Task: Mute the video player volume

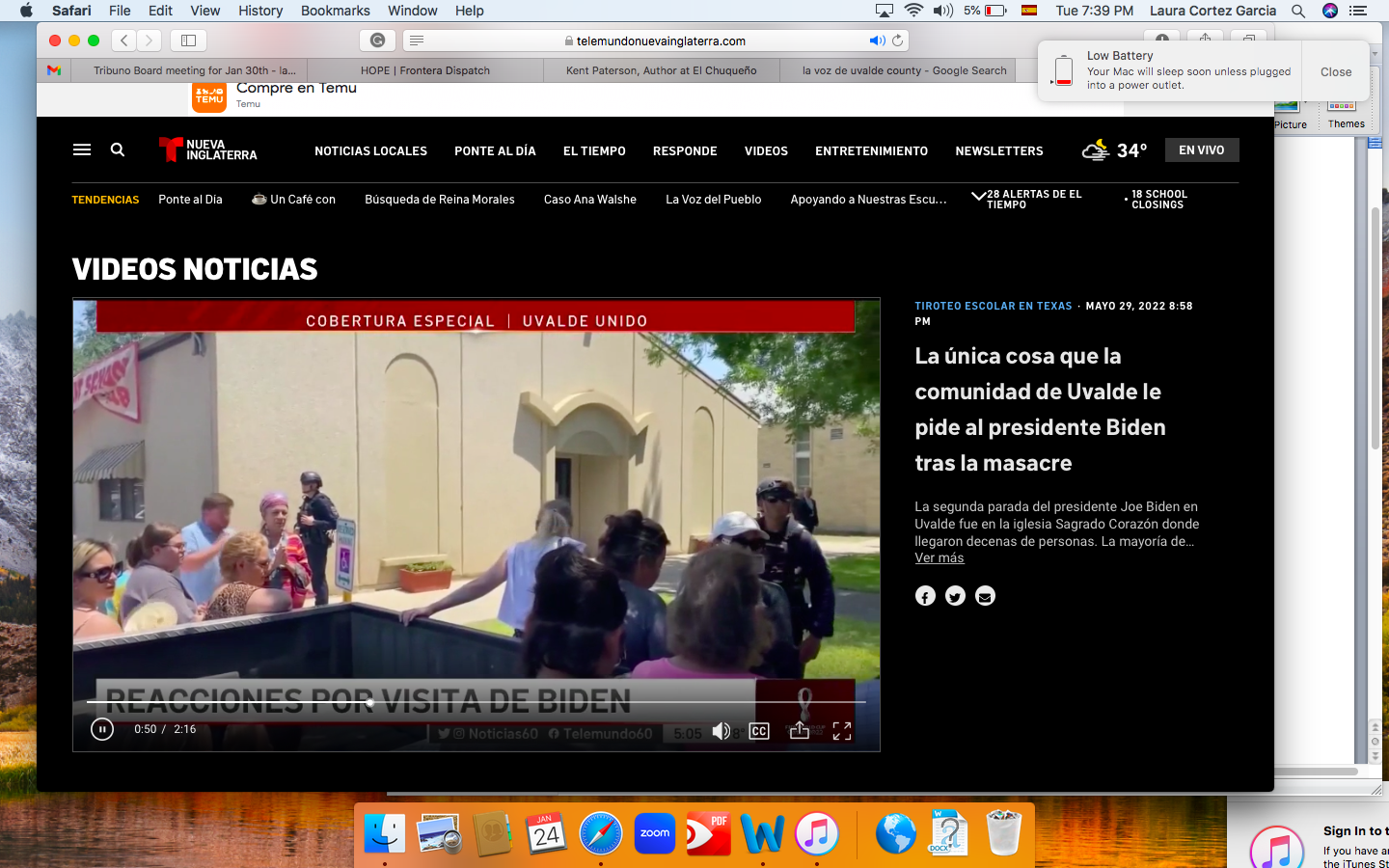Action: click(721, 731)
